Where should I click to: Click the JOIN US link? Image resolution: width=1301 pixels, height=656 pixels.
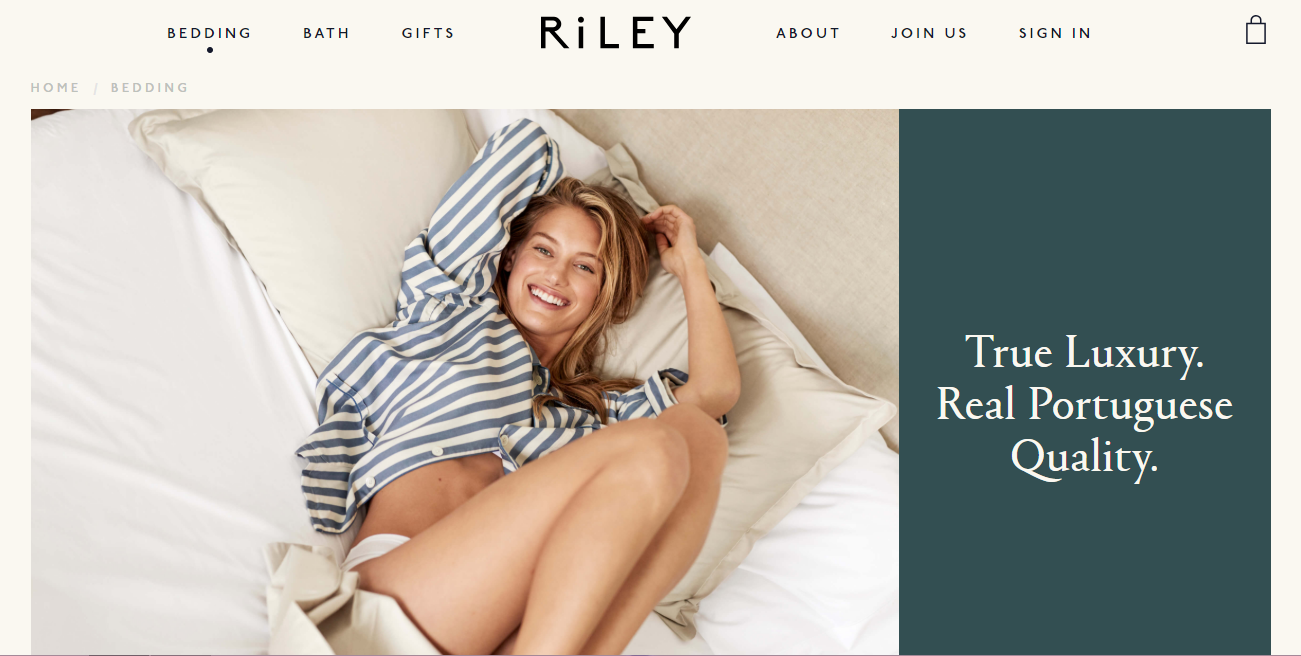coord(930,33)
